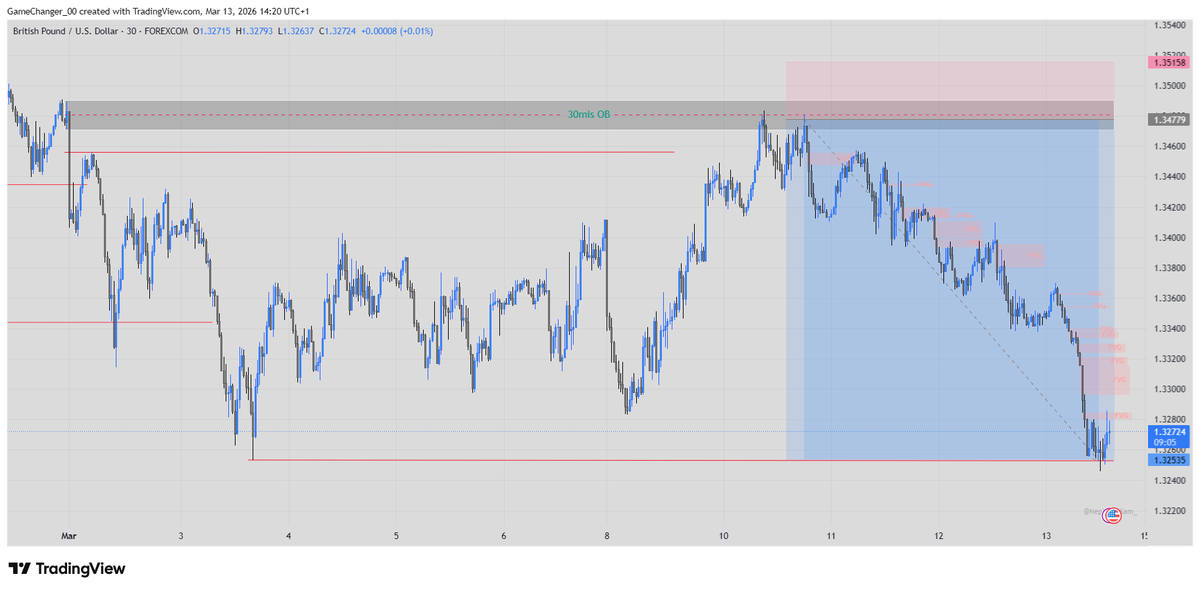
Task: Click 1.34200 on the price axis
Action: [1169, 207]
